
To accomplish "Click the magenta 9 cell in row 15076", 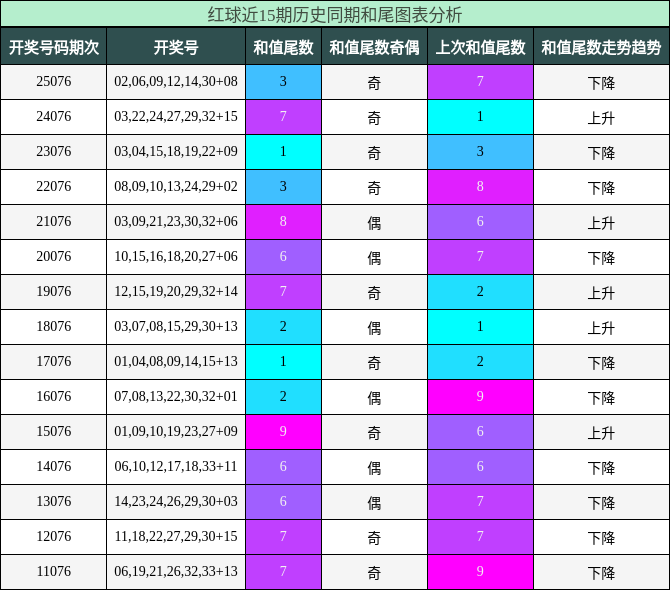I will click(283, 432).
